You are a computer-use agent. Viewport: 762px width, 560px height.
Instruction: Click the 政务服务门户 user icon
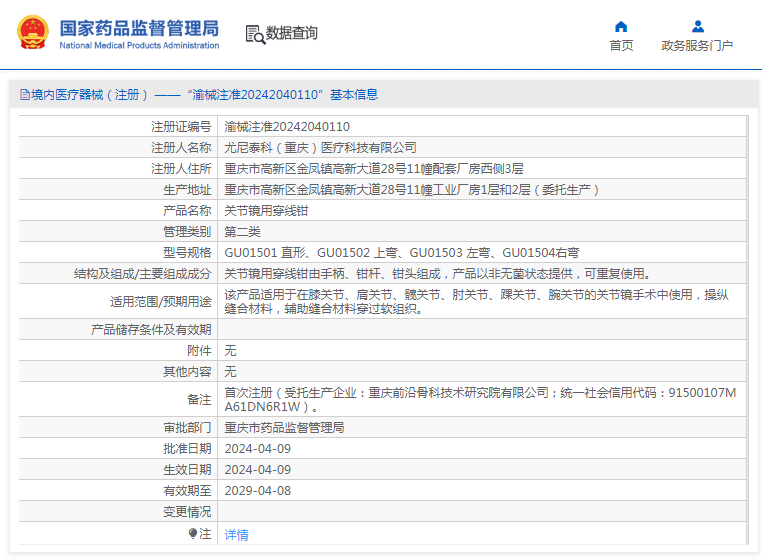pos(698,26)
